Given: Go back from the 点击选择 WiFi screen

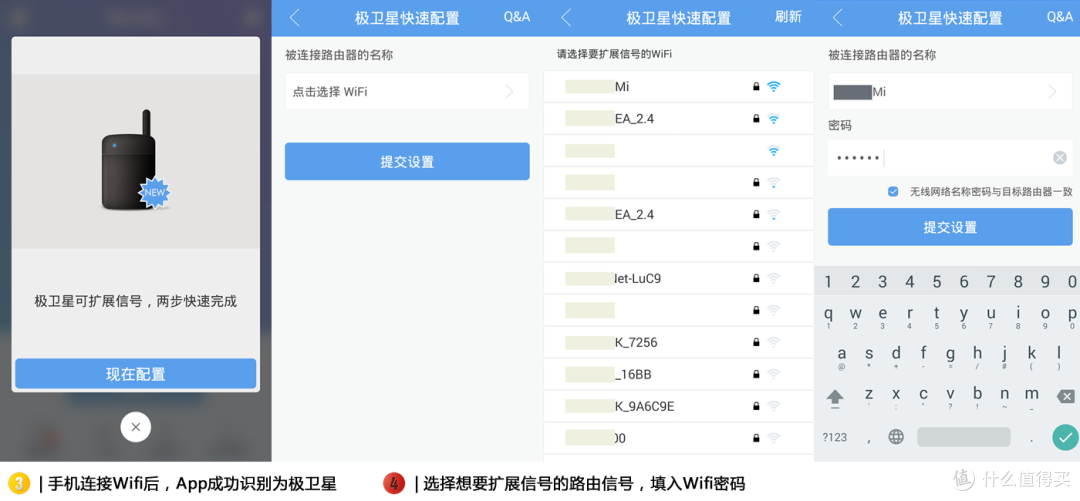Looking at the screenshot, I should pos(295,18).
